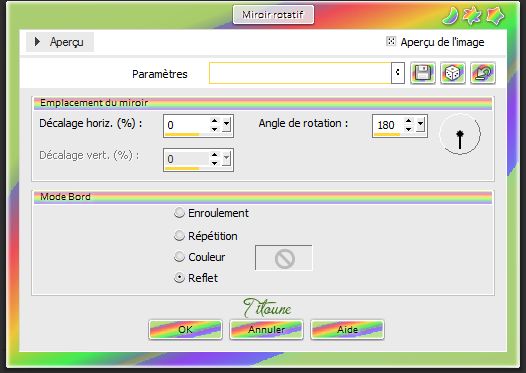Click the randomize parameters dice icon

(453, 73)
